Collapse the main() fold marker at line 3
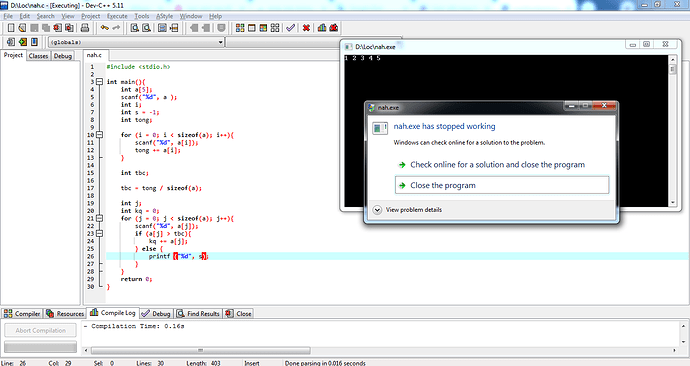Viewport: 690px width, 366px height. [x=99, y=81]
